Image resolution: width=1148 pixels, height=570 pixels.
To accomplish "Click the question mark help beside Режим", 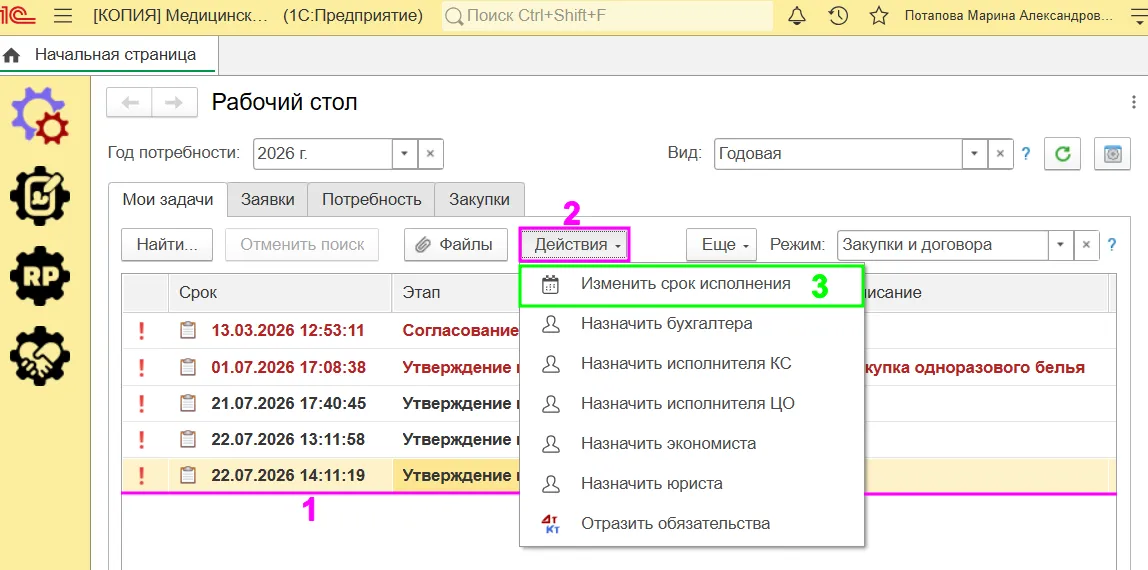I will 1112,245.
